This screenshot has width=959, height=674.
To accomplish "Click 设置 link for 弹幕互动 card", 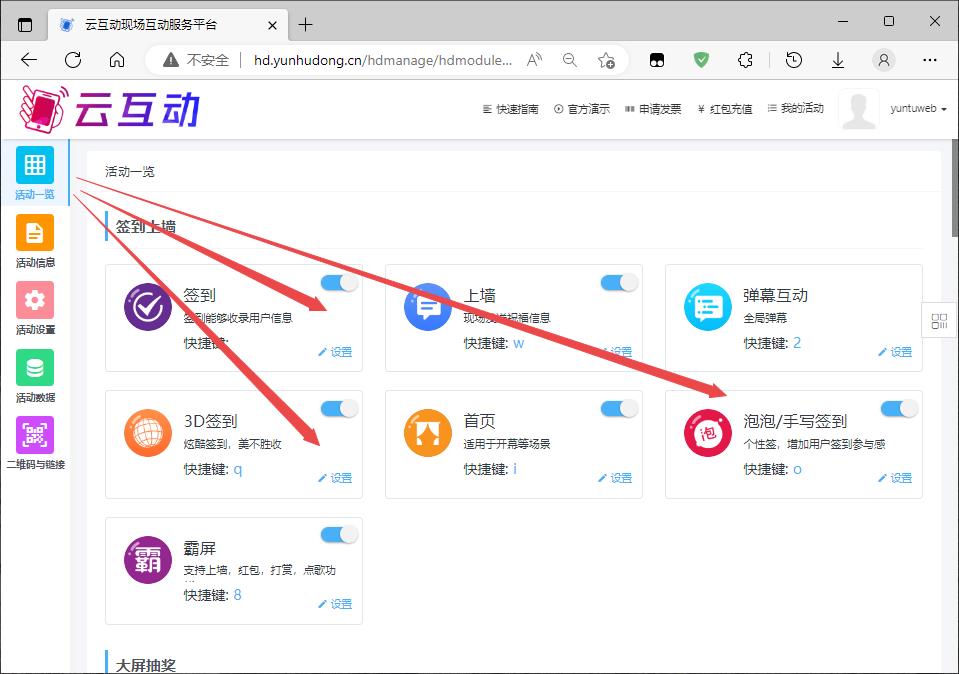I will click(895, 352).
